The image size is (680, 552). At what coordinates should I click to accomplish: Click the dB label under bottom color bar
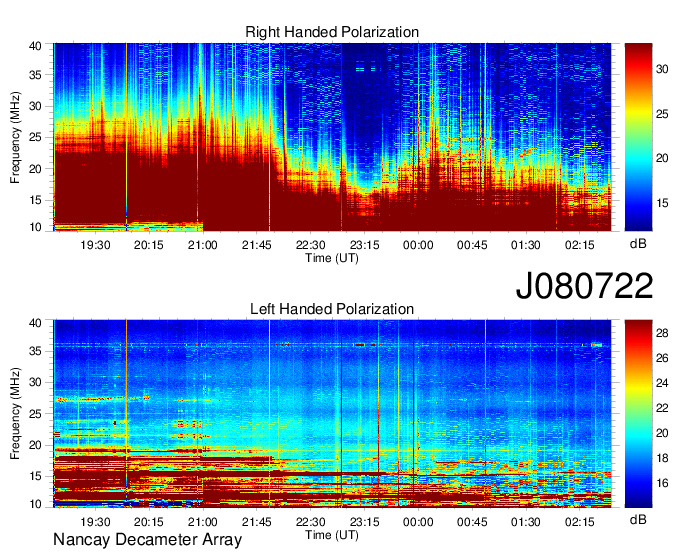tap(638, 519)
